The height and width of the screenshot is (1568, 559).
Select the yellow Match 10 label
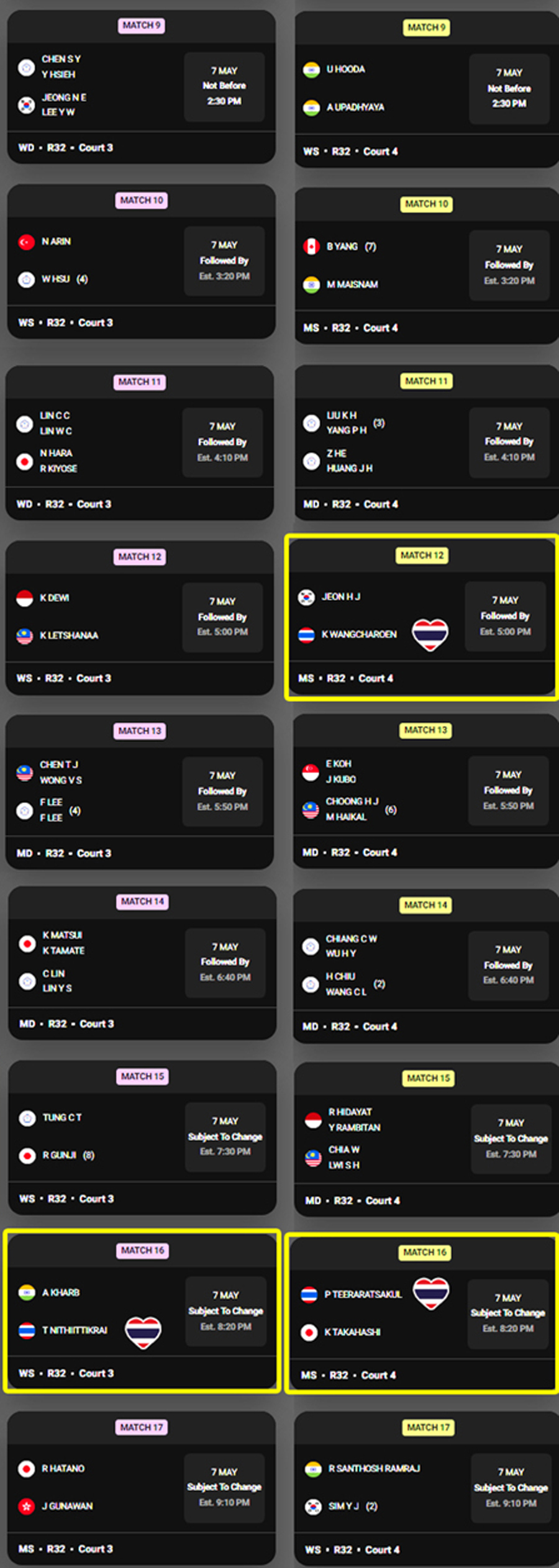(x=426, y=204)
